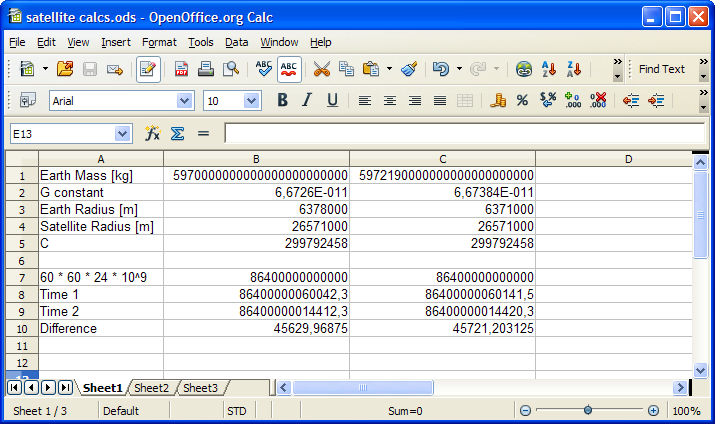Click Format Paintbrush icon
The width and height of the screenshot is (715, 424).
408,69
